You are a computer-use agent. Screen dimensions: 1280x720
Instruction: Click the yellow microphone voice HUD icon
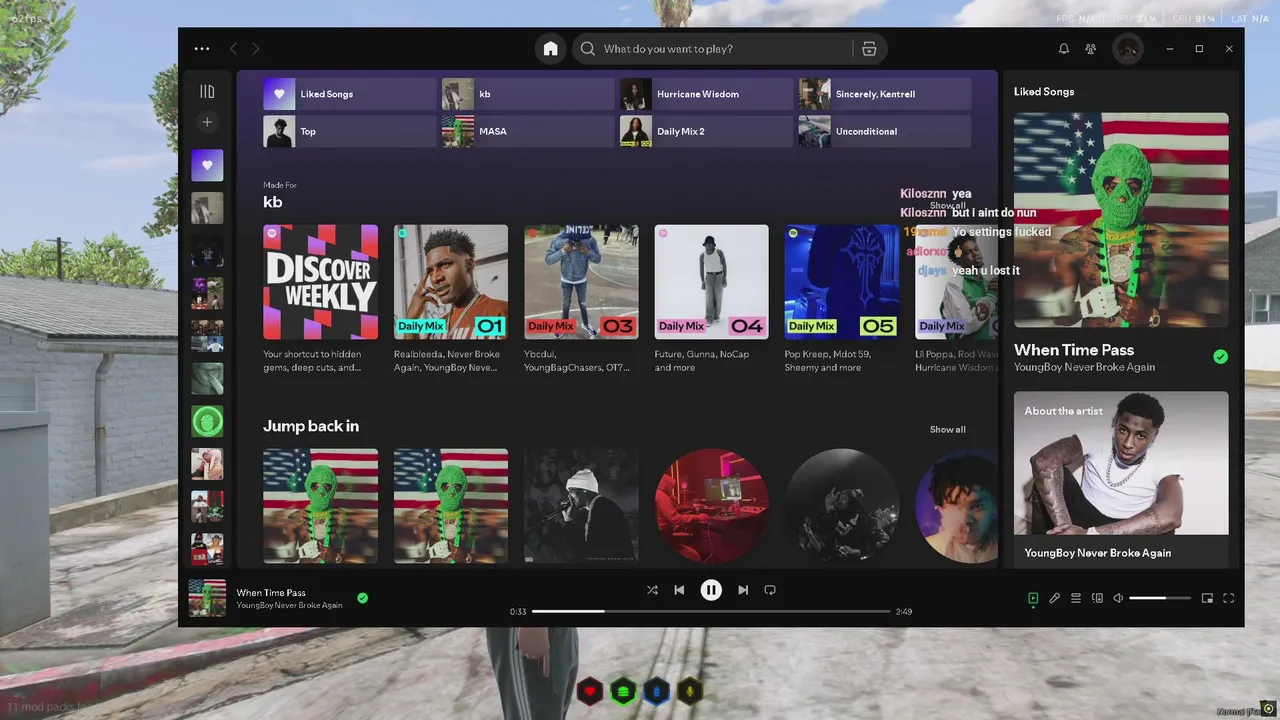tap(689, 691)
